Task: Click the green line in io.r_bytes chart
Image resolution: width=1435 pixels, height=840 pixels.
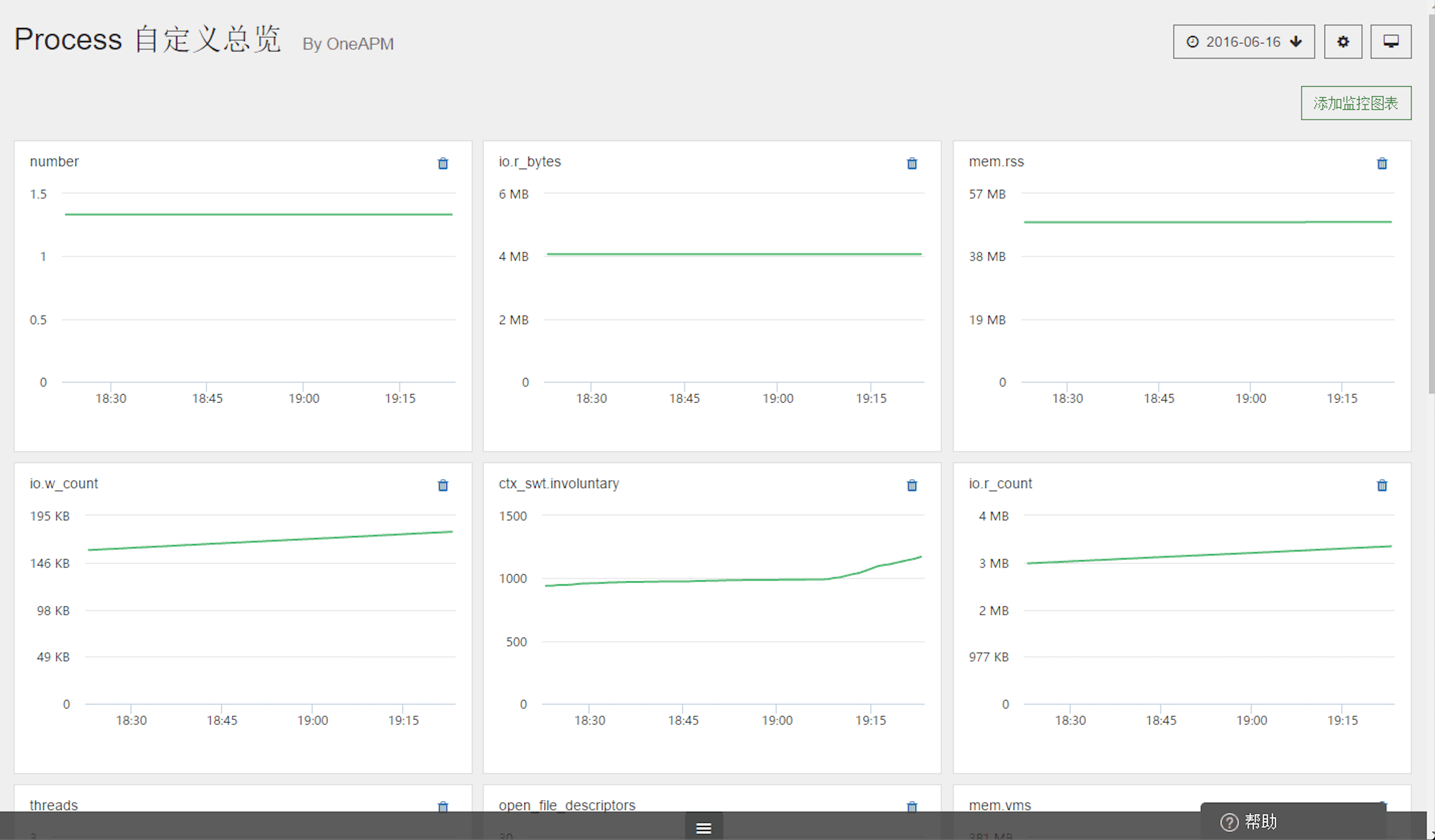Action: click(x=734, y=254)
